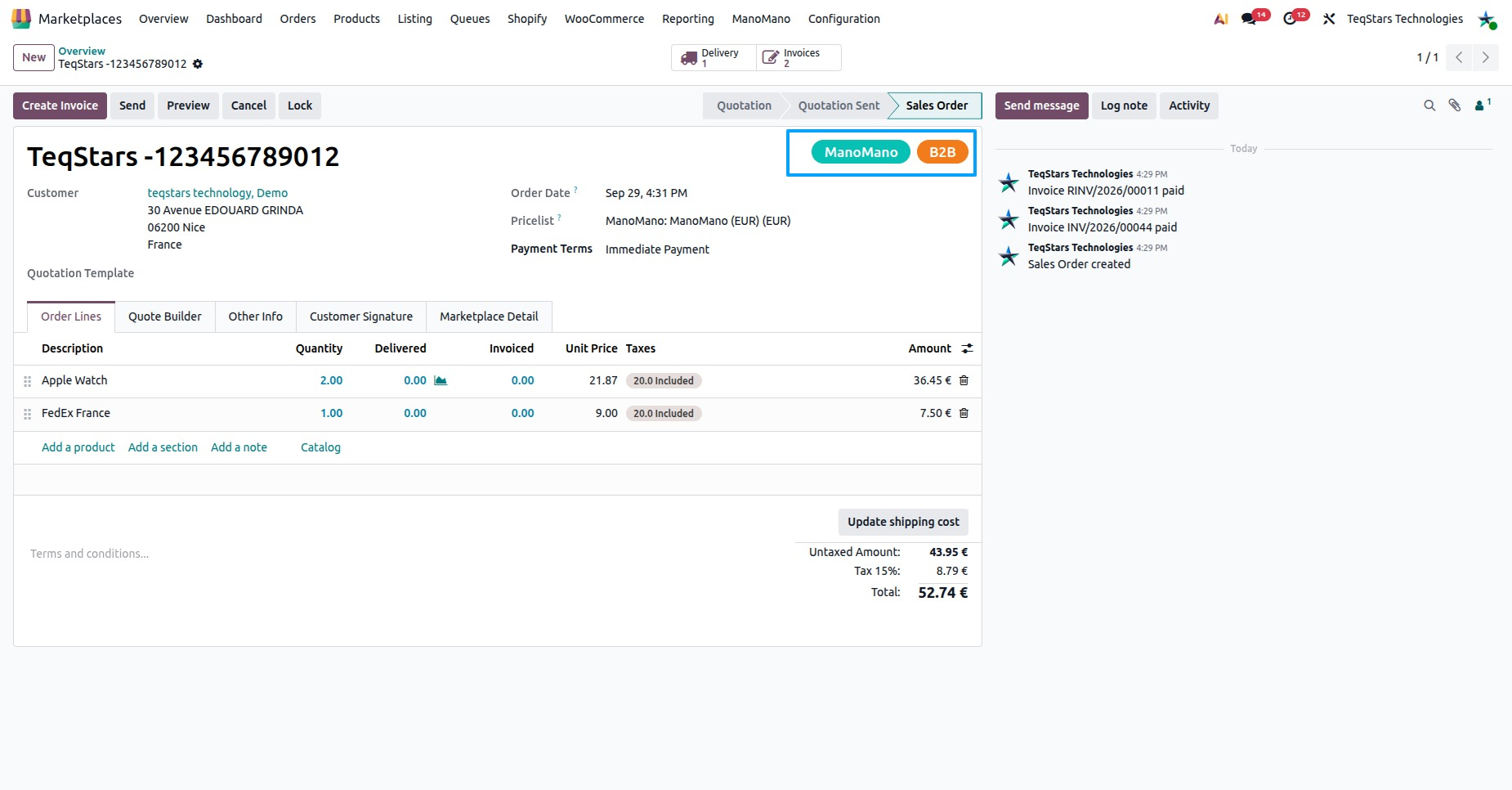
Task: Click the Add a product link
Action: coord(78,447)
